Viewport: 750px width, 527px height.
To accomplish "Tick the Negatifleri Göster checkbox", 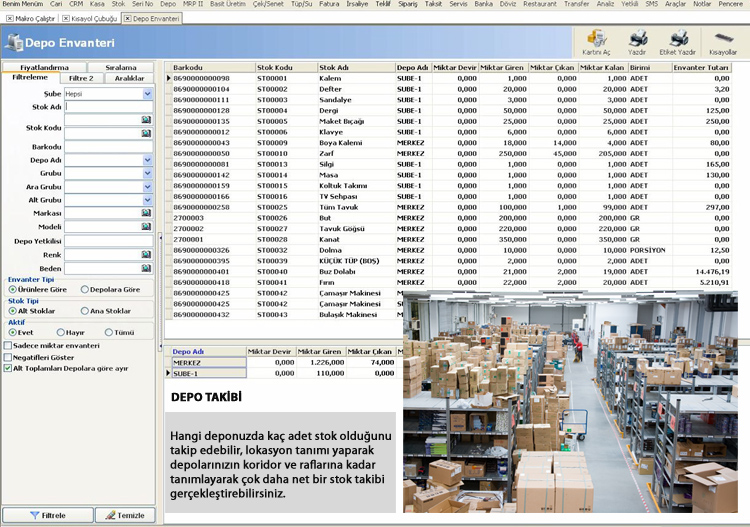I will tap(9, 356).
